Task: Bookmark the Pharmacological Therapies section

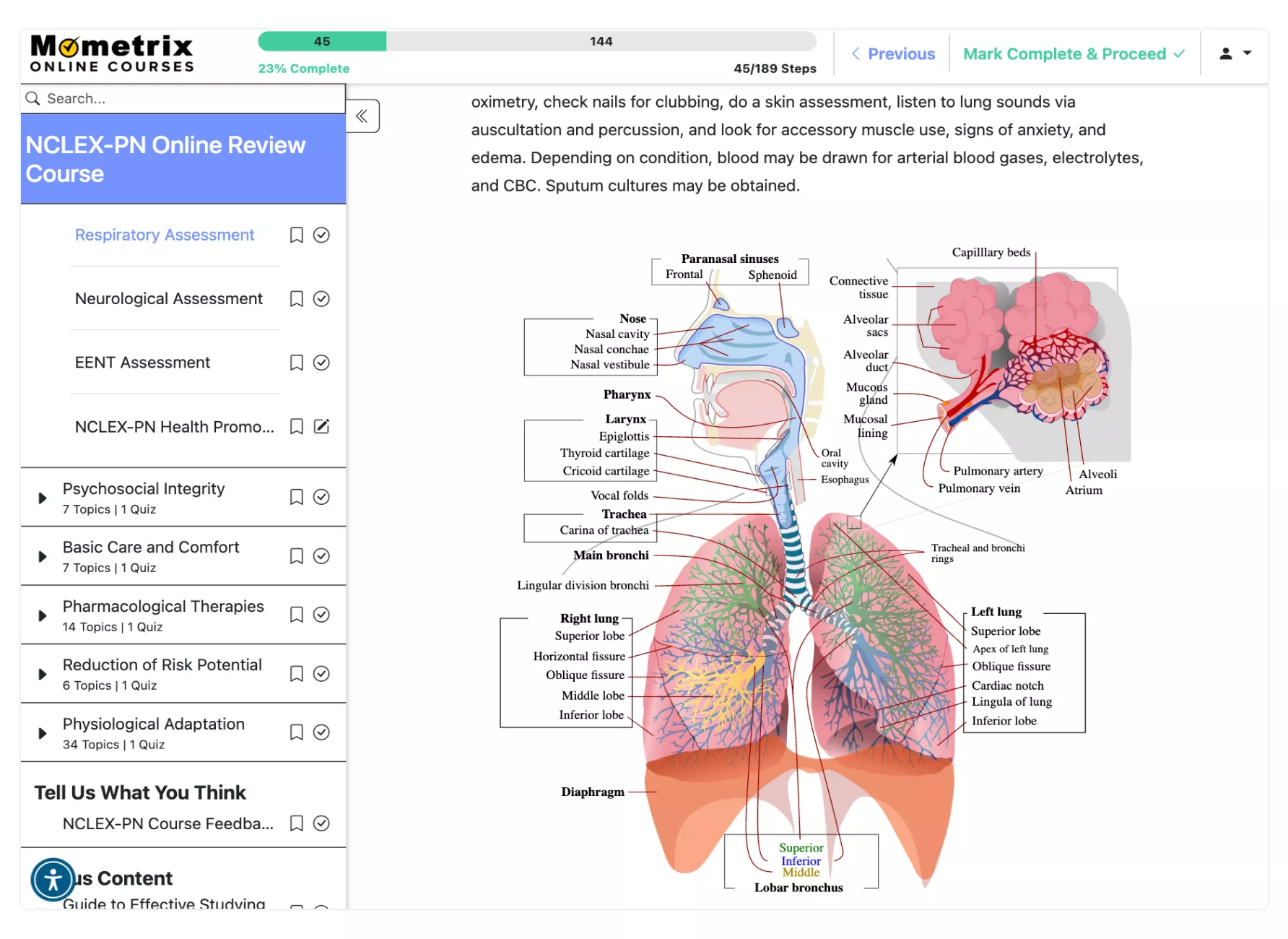Action: [296, 615]
